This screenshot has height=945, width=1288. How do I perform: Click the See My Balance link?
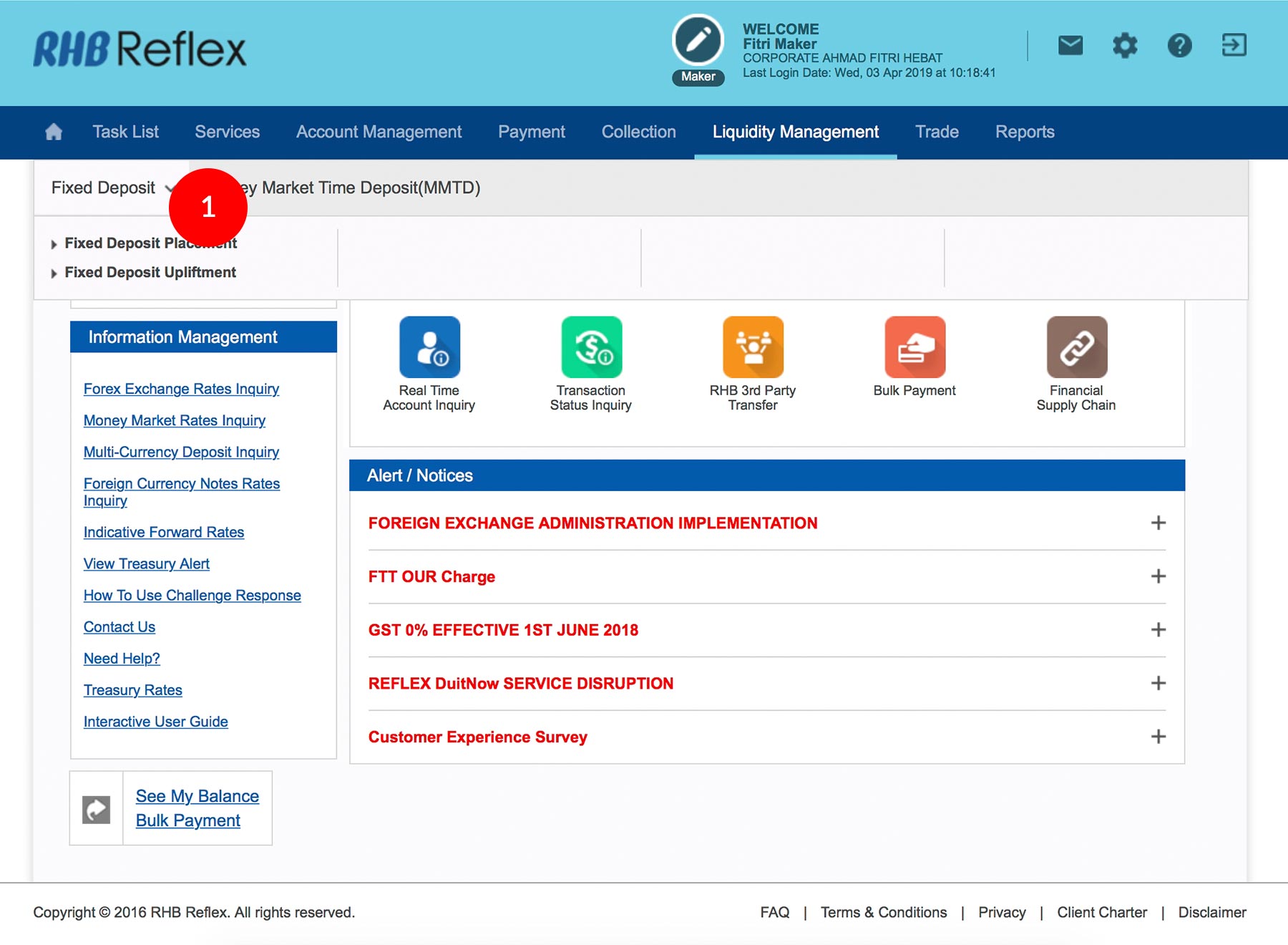tap(197, 796)
